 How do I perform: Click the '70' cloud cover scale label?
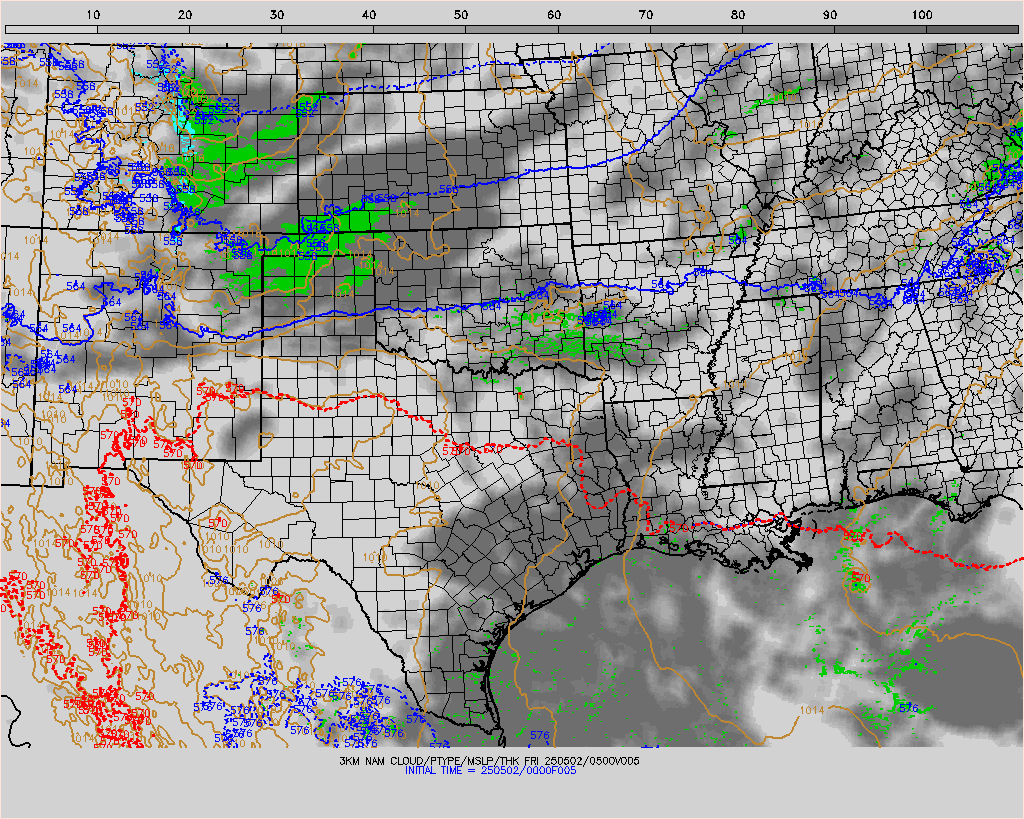pos(646,15)
